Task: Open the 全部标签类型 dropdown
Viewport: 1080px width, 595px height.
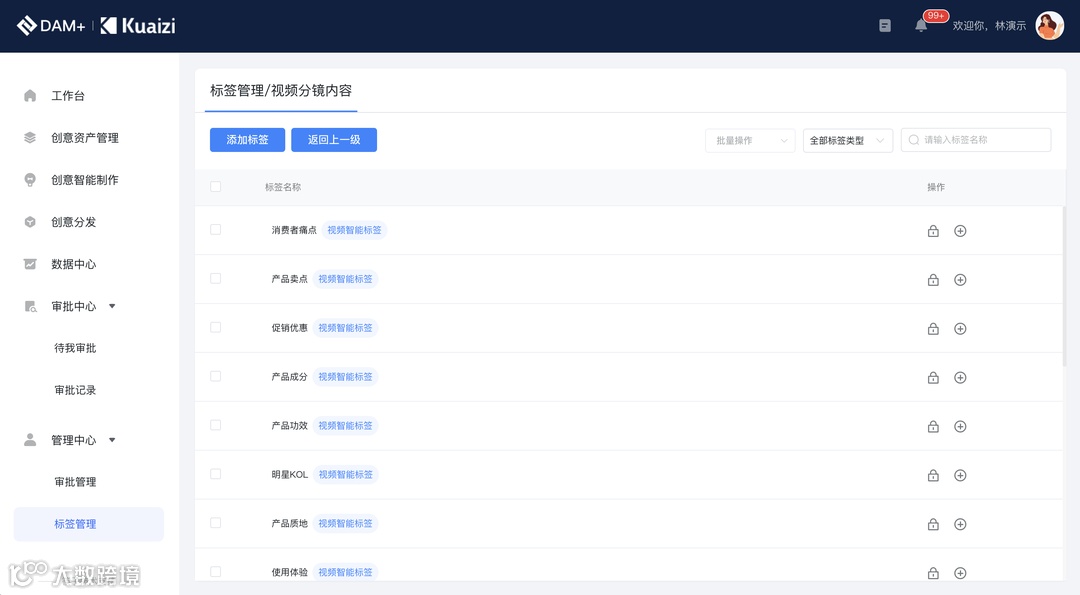Action: point(848,140)
